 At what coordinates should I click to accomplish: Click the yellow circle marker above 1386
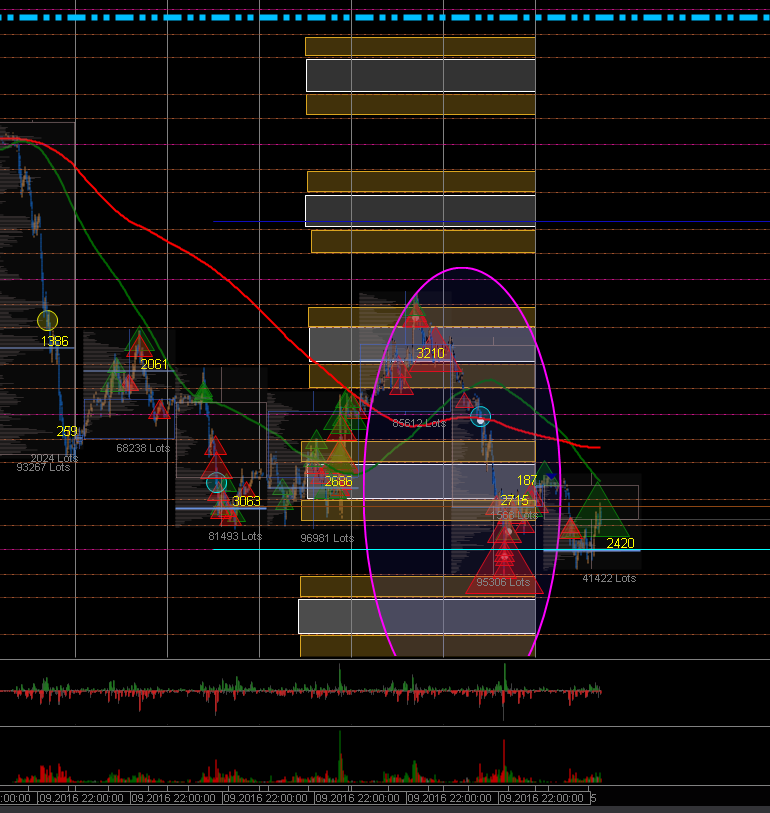pos(47,320)
